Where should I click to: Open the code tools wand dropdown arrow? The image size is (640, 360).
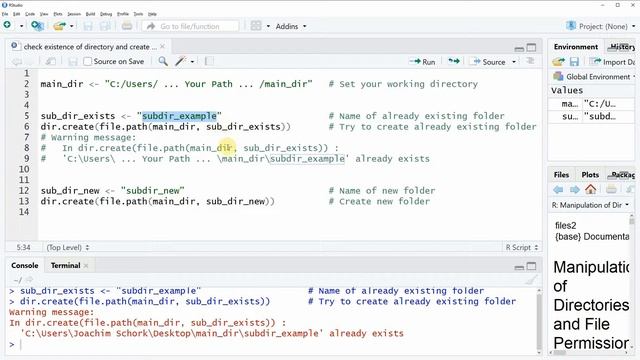tap(192, 62)
